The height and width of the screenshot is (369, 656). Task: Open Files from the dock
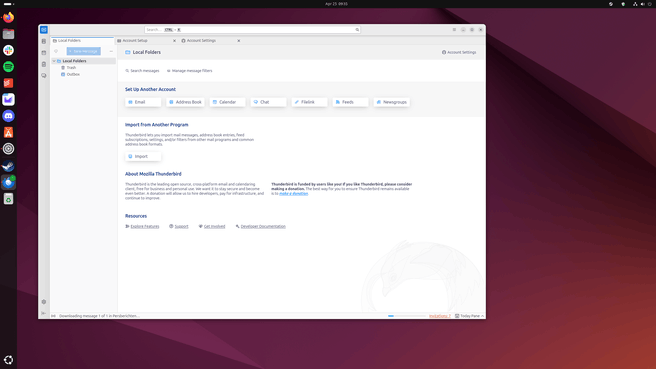[8, 34]
